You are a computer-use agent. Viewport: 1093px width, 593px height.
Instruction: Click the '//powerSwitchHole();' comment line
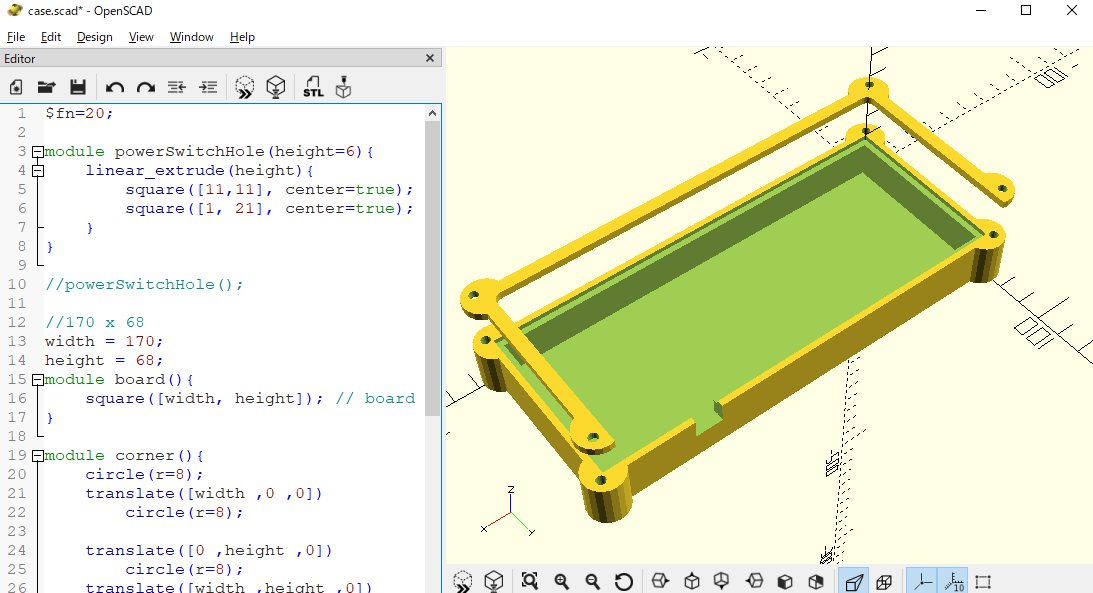click(144, 284)
